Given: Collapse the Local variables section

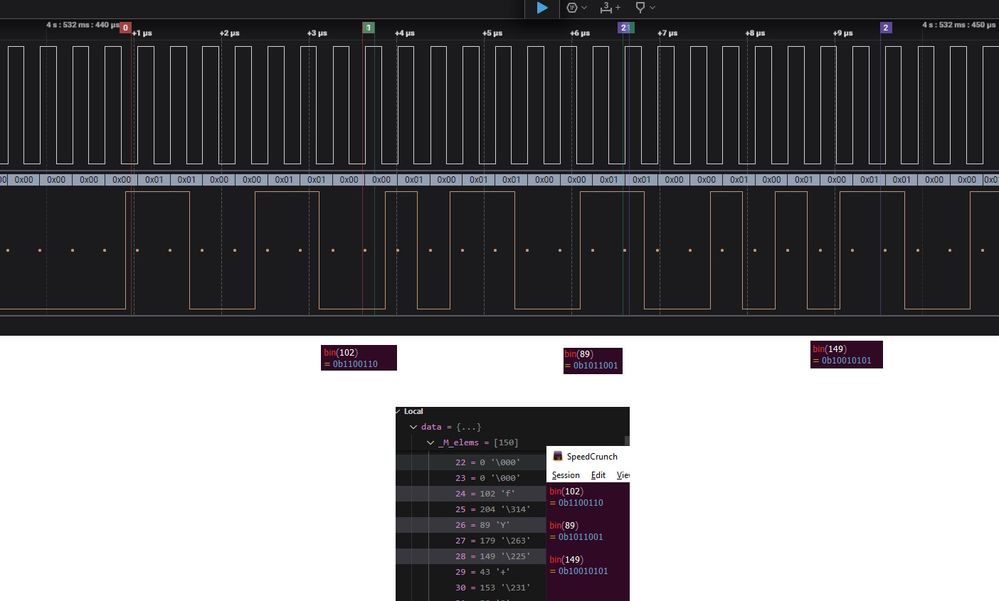Looking at the screenshot, I should tap(398, 411).
